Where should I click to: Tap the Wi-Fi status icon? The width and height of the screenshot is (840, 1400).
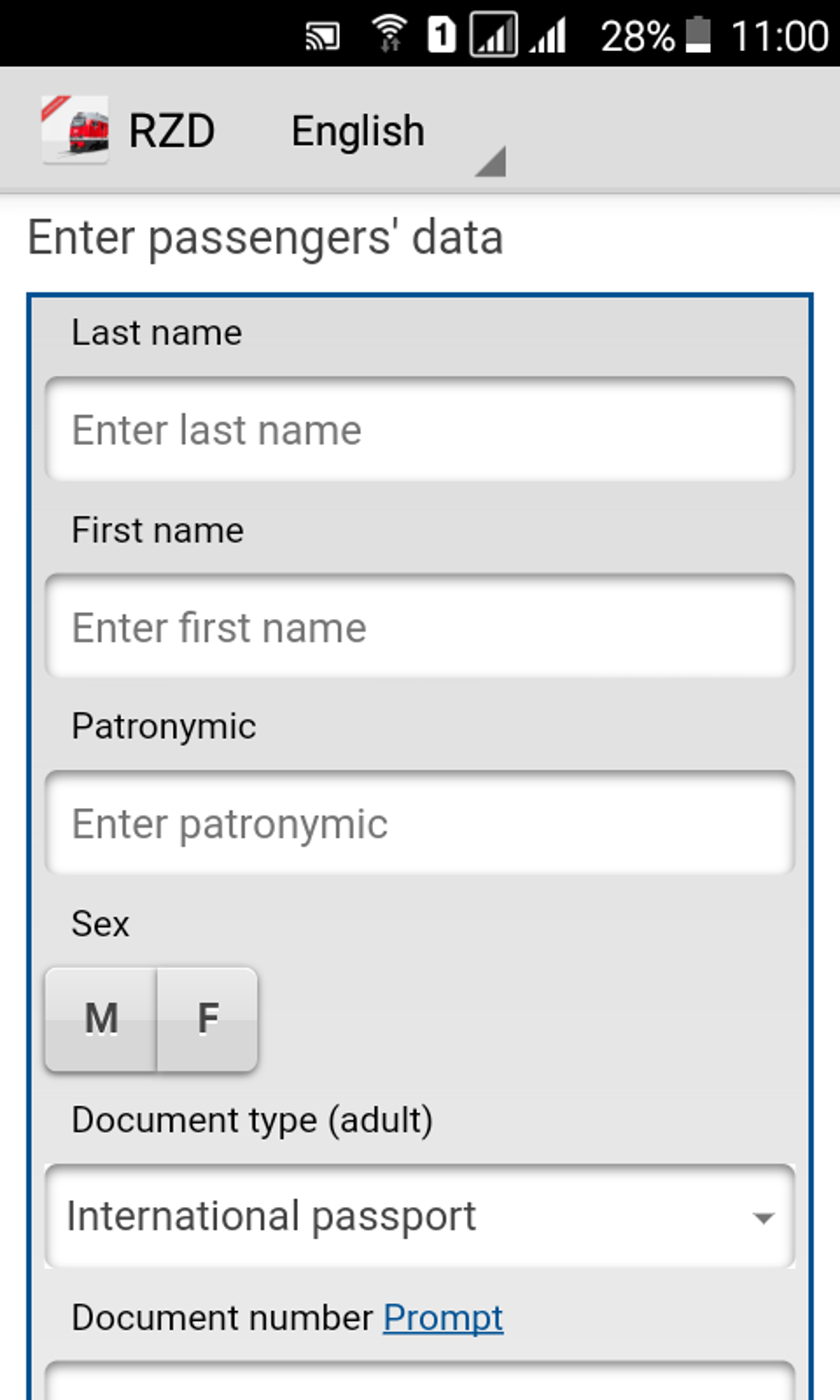coord(390,35)
